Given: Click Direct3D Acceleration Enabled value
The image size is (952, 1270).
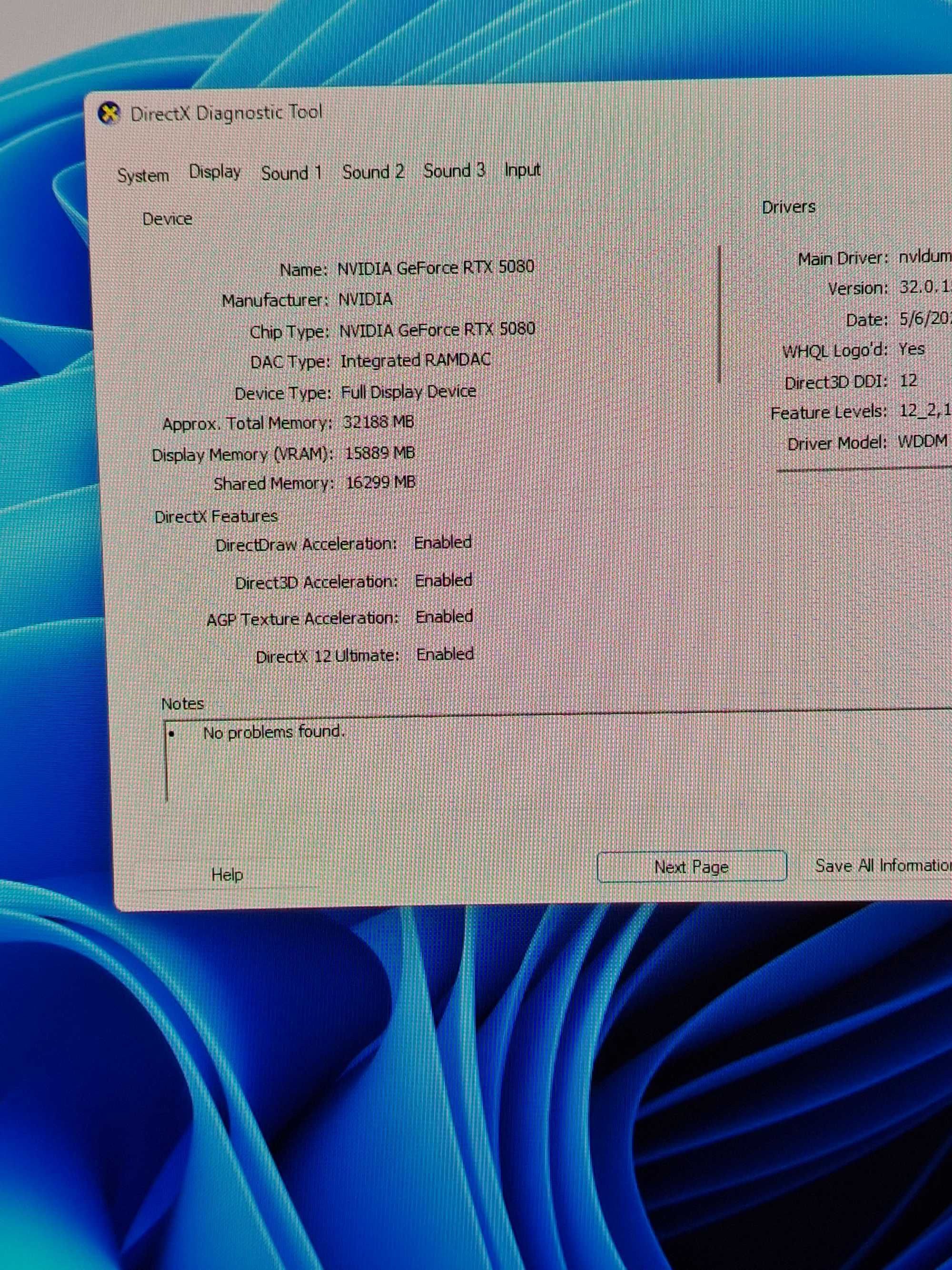Looking at the screenshot, I should click(x=444, y=580).
